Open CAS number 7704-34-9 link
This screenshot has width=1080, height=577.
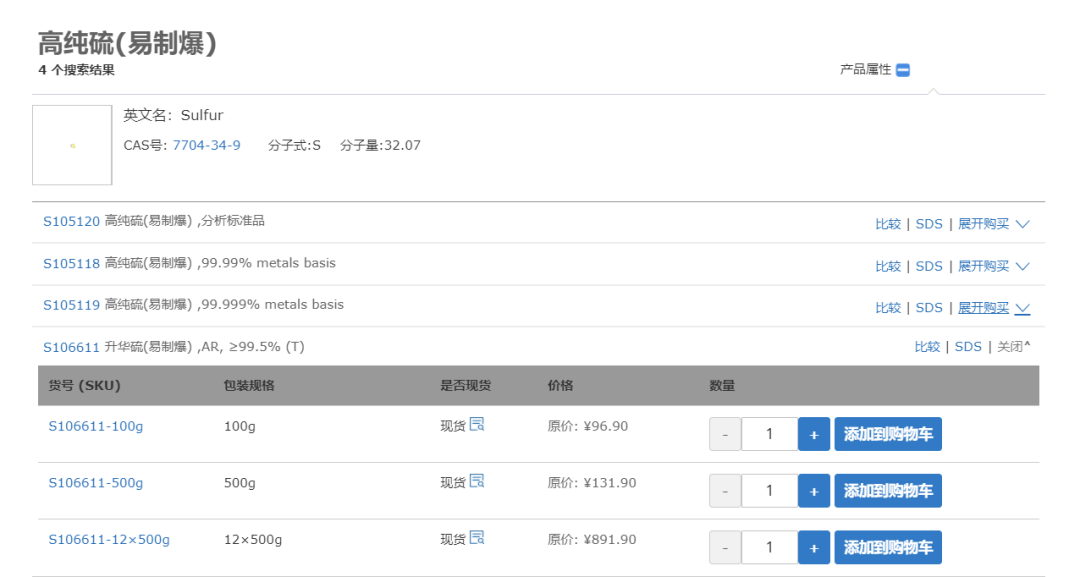[x=206, y=145]
